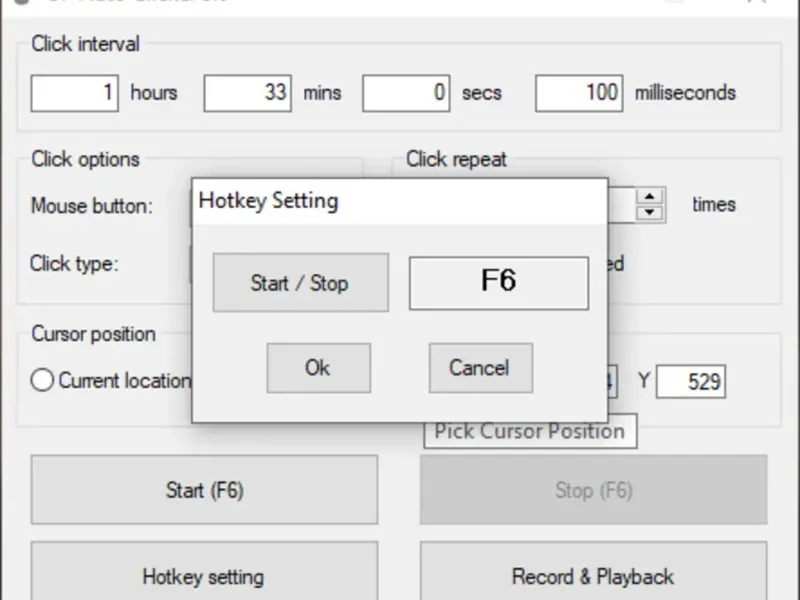
Task: Click the secs input field
Action: (x=406, y=93)
